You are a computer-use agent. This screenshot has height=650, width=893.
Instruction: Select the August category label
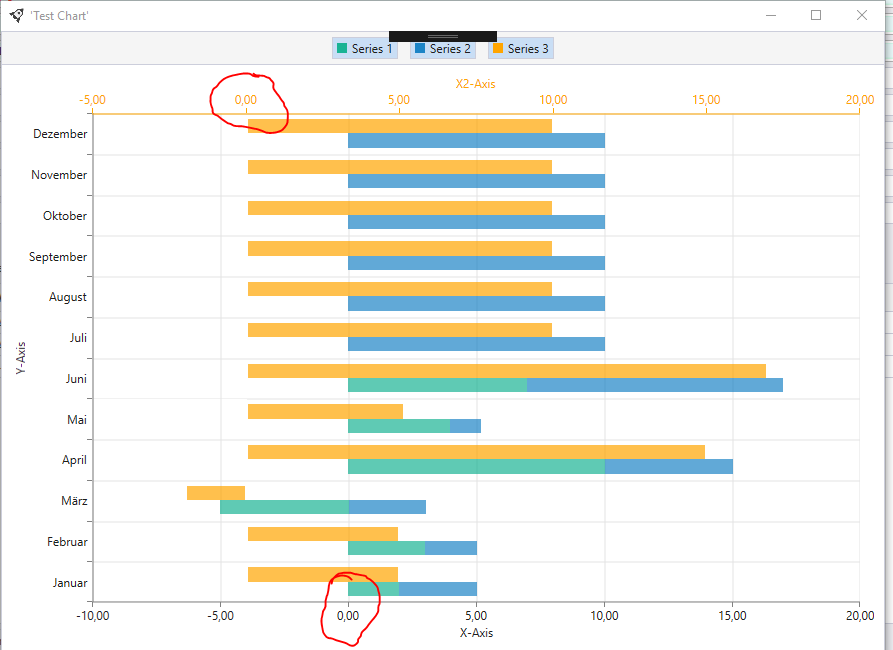[68, 297]
